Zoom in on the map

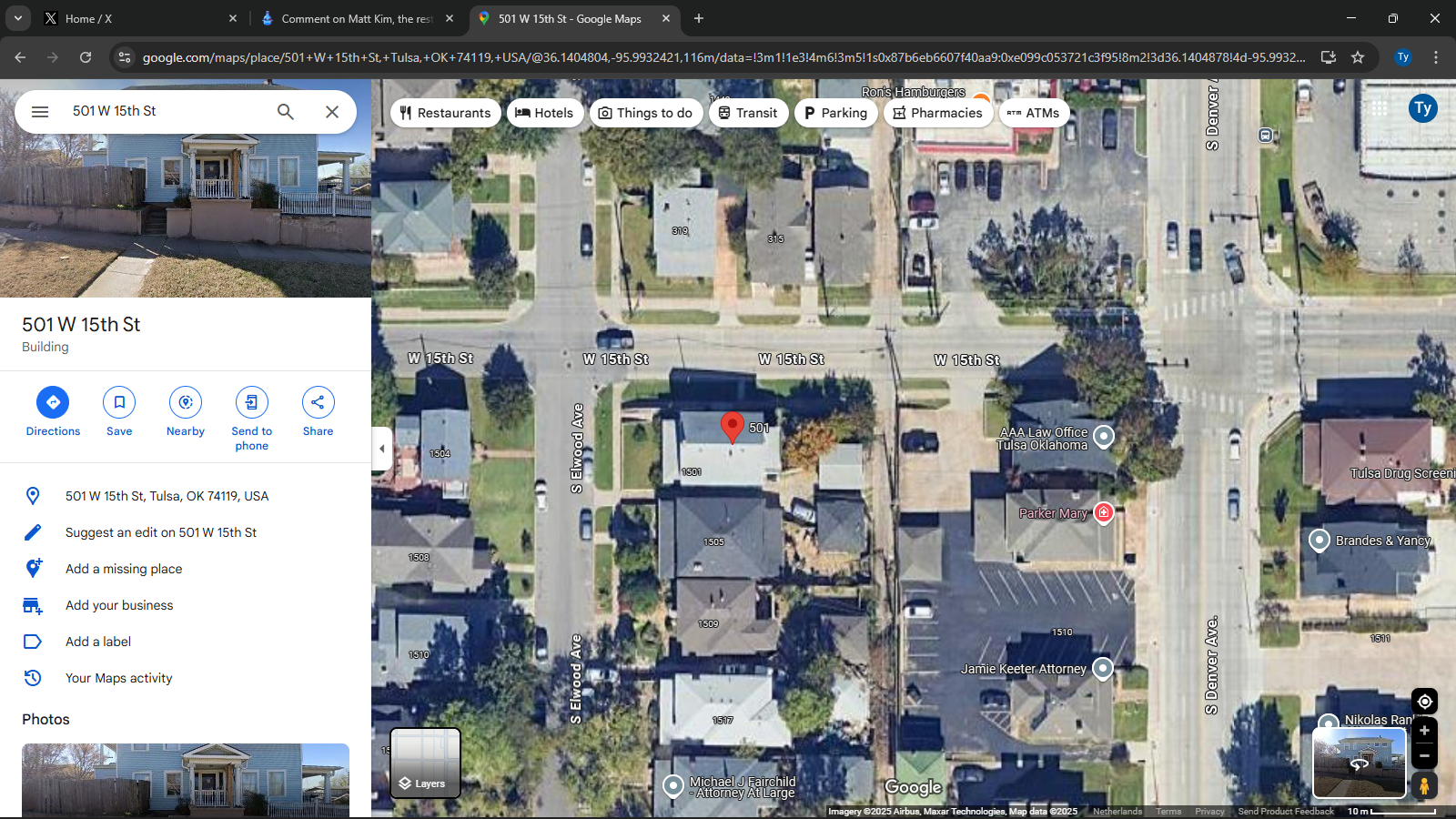pos(1425,731)
